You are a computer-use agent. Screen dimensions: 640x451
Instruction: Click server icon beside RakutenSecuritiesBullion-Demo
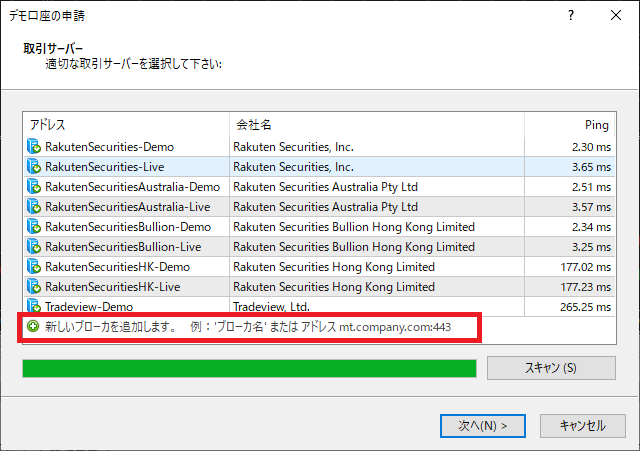(34, 227)
